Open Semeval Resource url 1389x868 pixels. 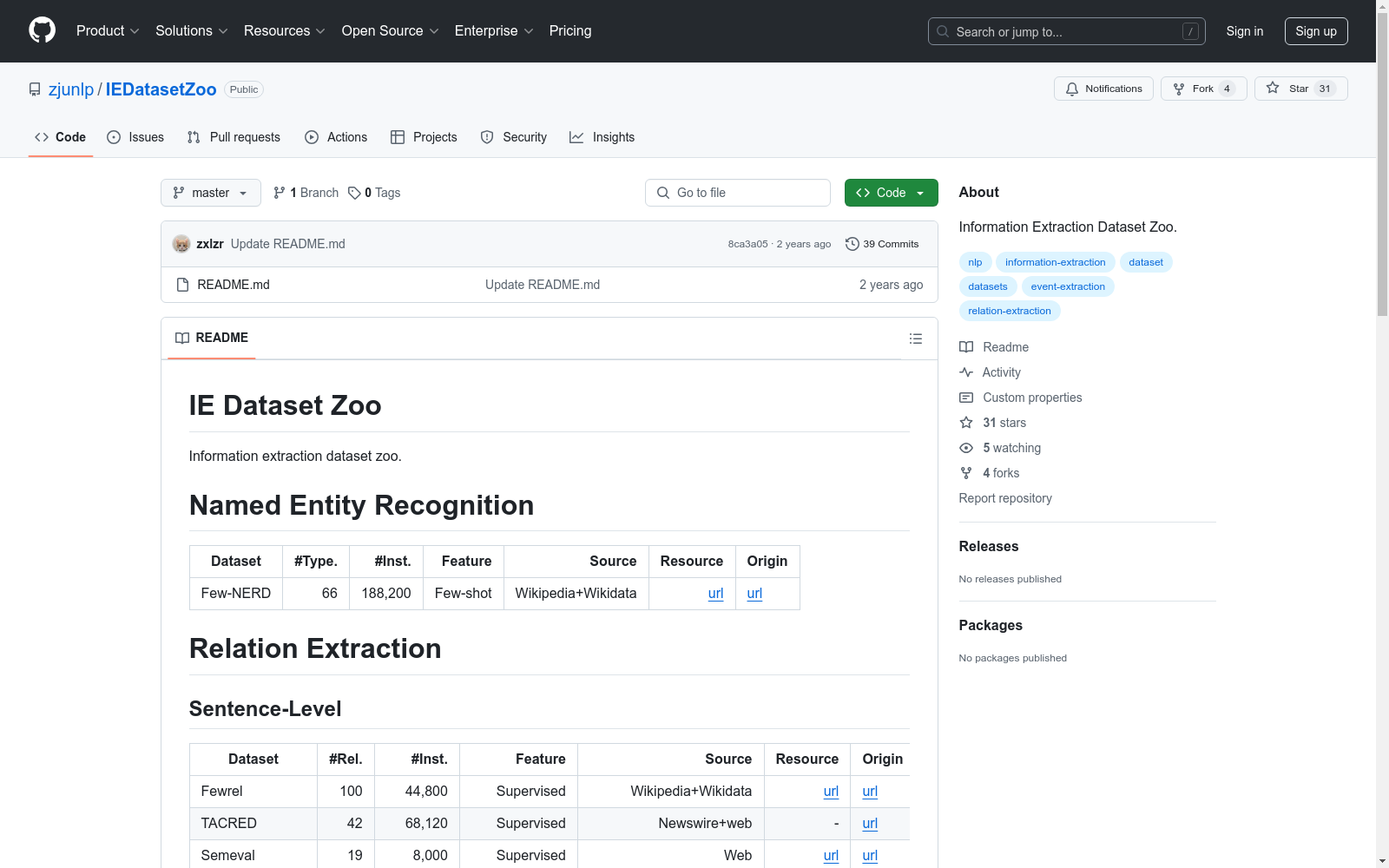831,856
